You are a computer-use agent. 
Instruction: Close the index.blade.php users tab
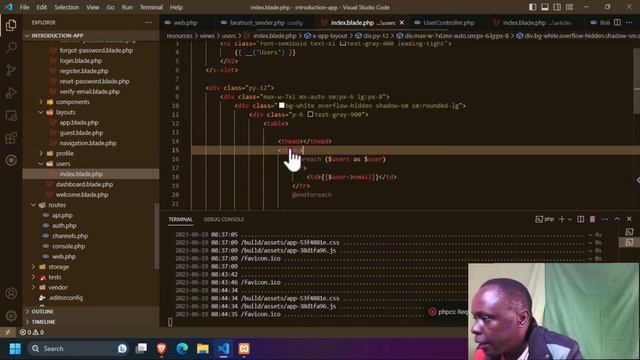(x=402, y=22)
